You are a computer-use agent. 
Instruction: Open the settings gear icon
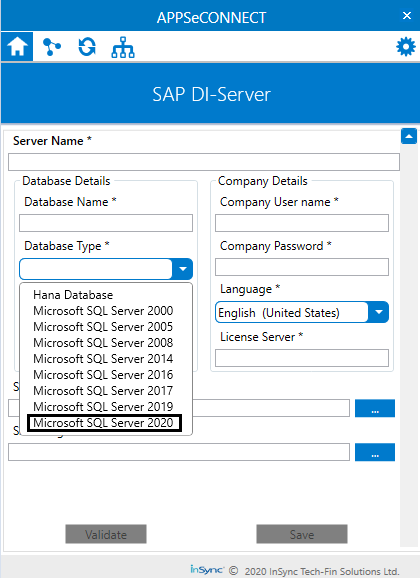tap(406, 46)
